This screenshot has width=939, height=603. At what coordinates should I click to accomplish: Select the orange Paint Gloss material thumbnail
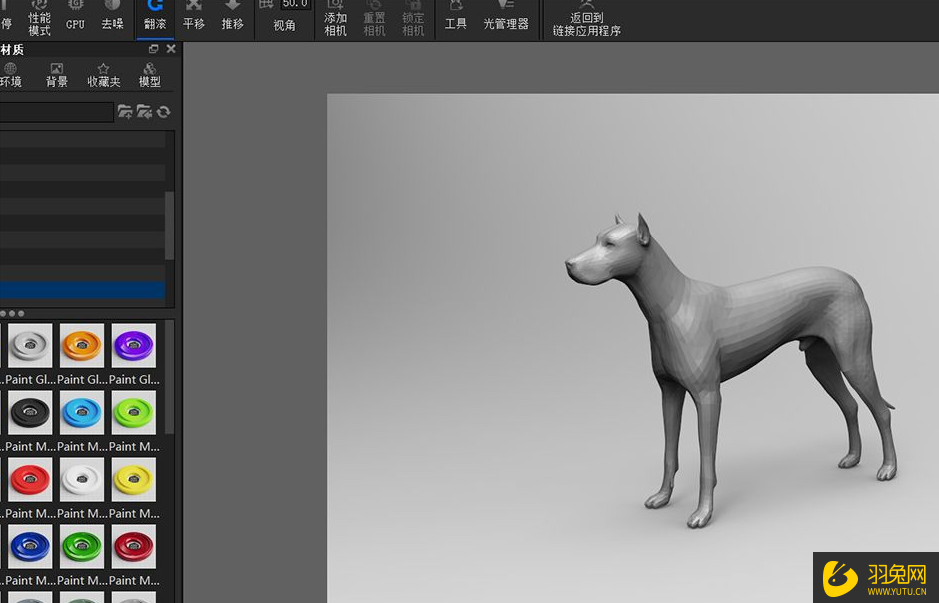(x=82, y=346)
